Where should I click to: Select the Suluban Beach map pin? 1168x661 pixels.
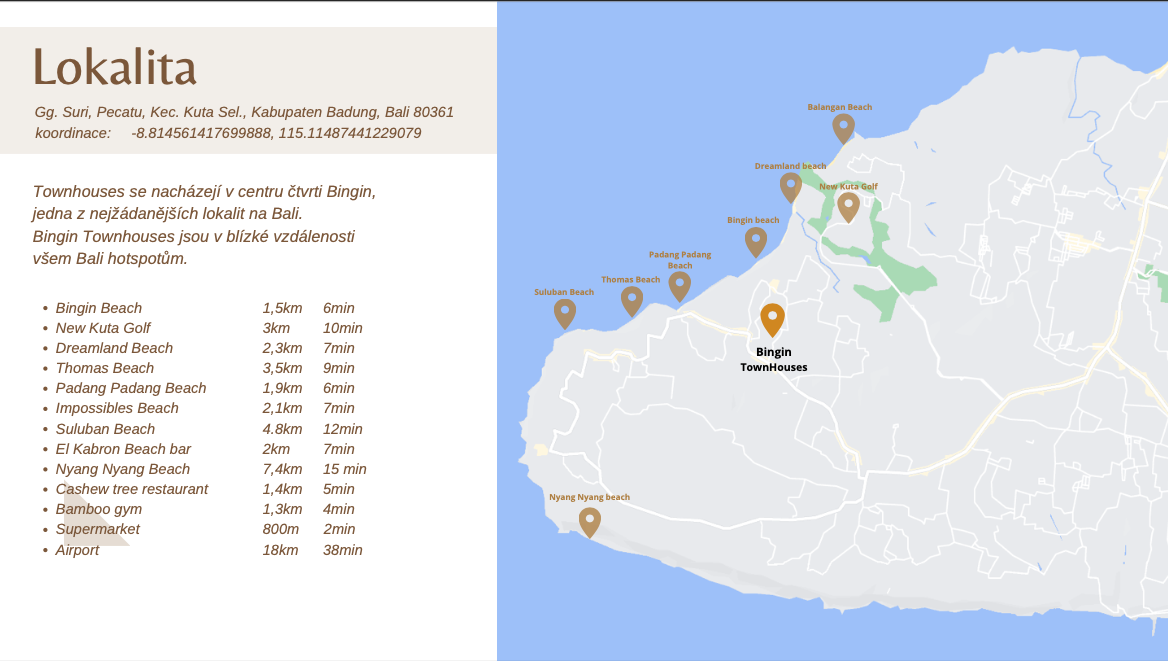(x=565, y=313)
